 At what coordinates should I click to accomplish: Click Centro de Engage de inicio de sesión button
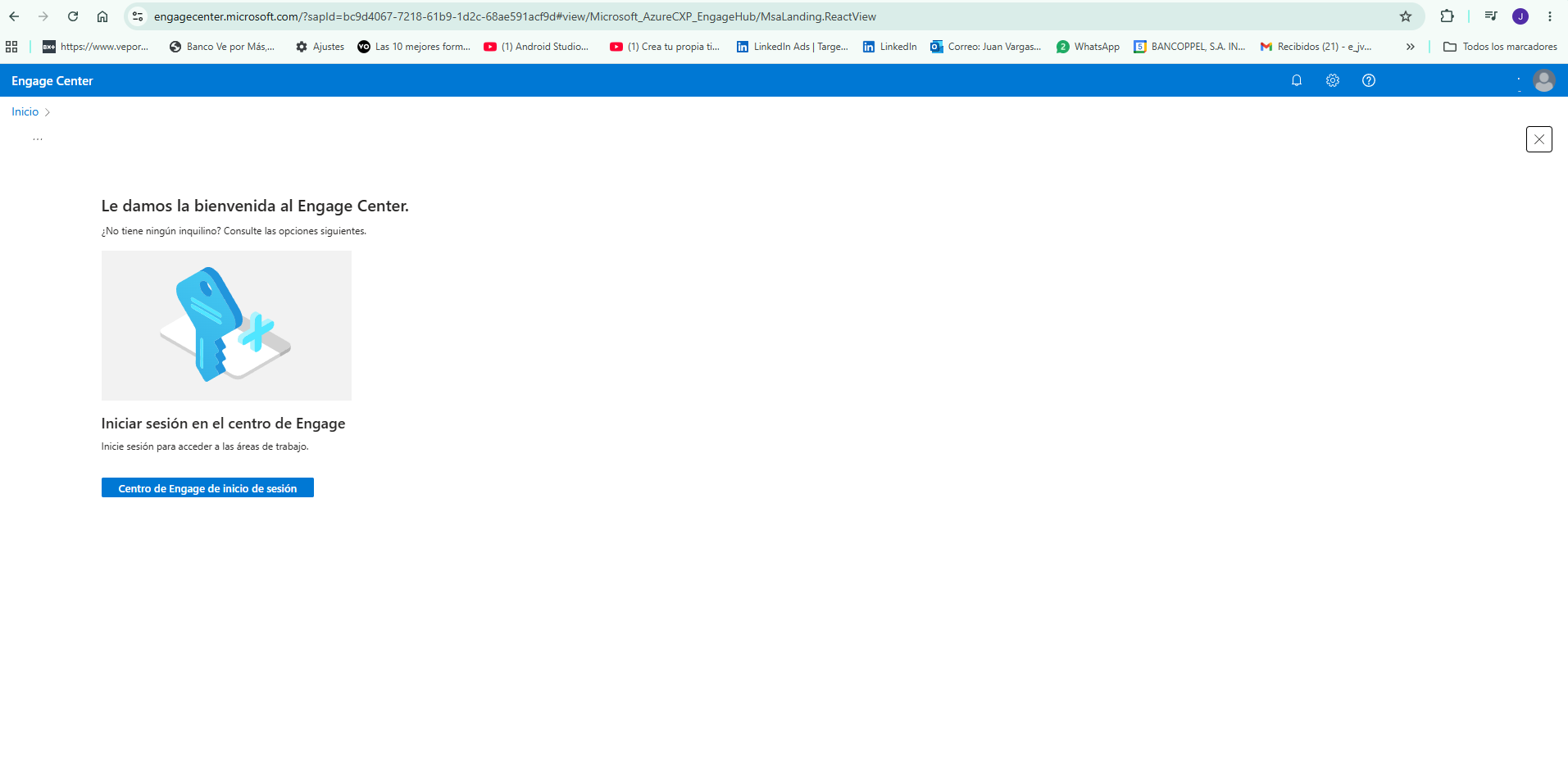coord(207,487)
